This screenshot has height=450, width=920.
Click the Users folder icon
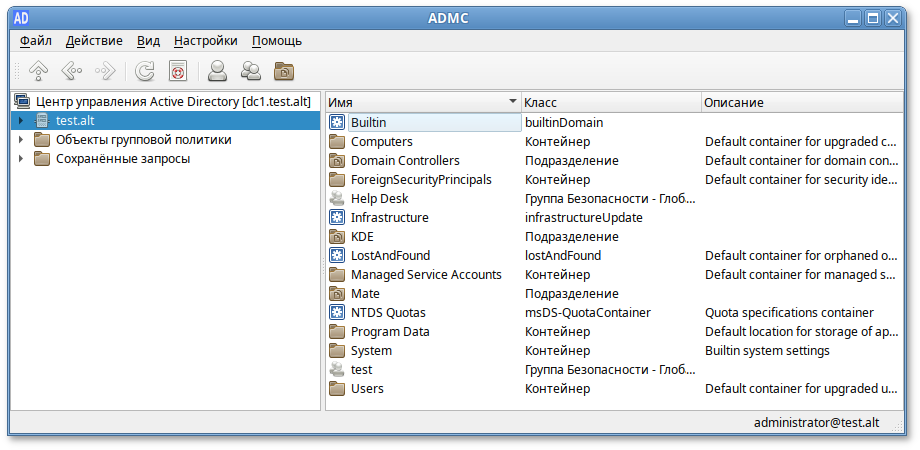tap(337, 388)
